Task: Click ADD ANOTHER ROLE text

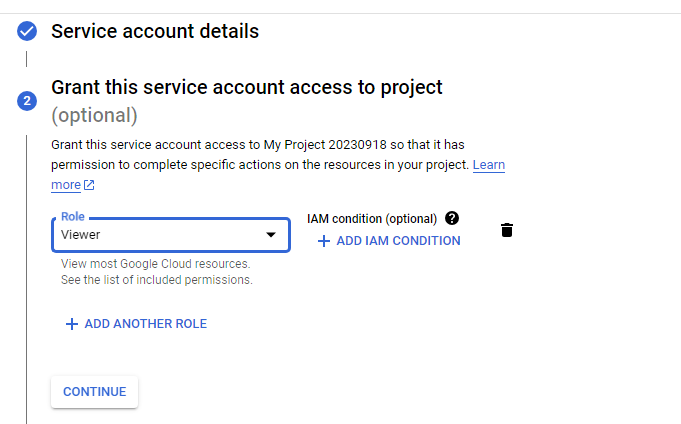Action: coord(146,324)
